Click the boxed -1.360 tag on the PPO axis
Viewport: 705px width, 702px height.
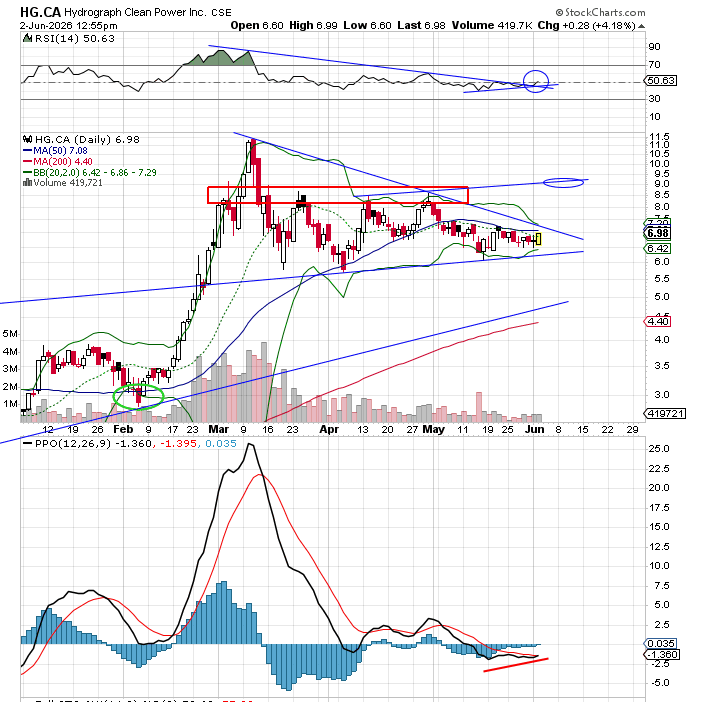click(662, 655)
